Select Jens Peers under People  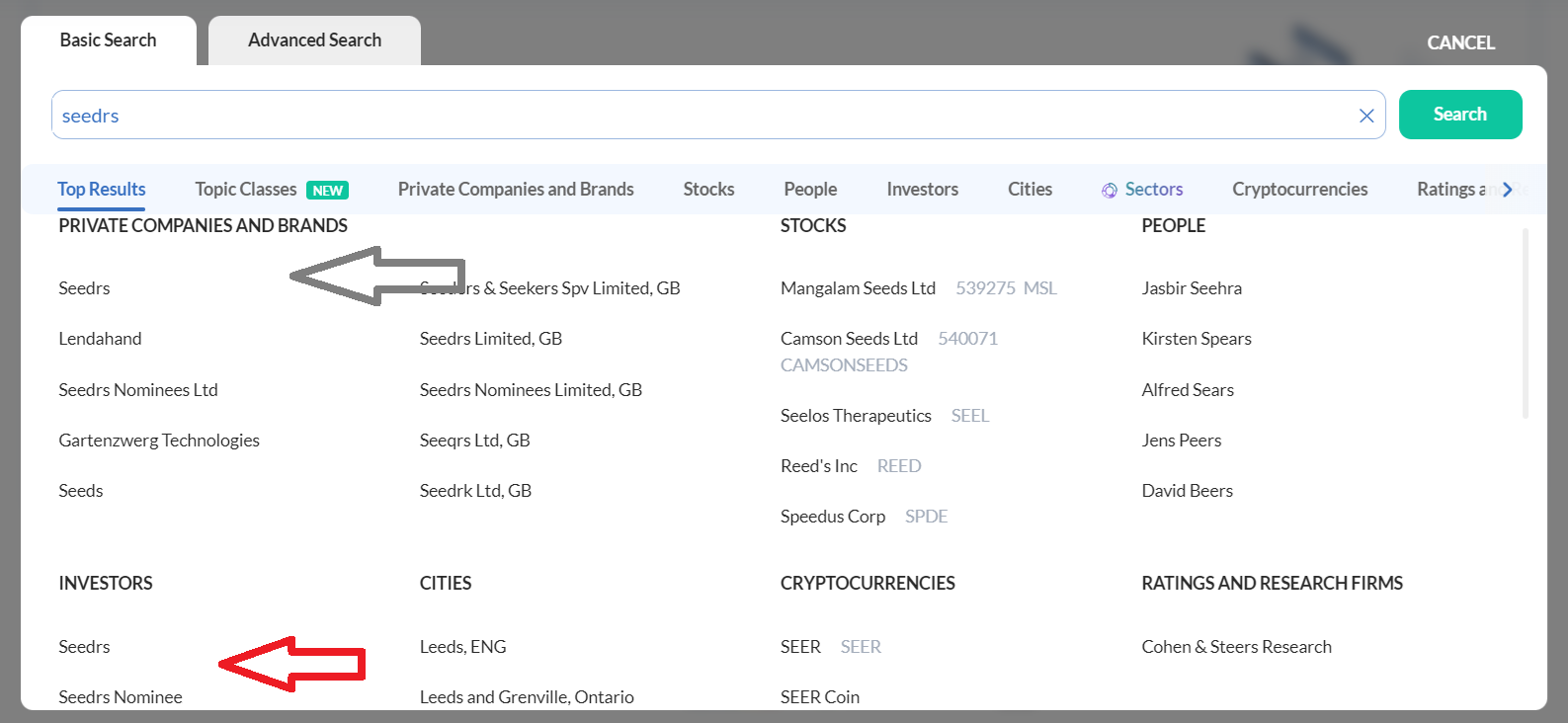[x=1182, y=441]
